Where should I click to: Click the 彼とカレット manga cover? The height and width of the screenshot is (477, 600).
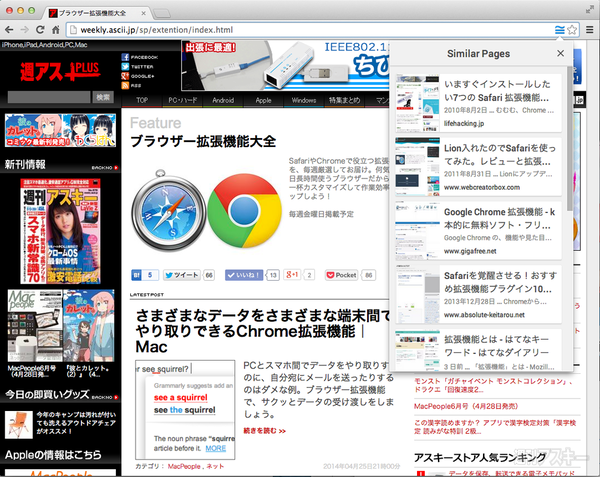click(x=89, y=326)
